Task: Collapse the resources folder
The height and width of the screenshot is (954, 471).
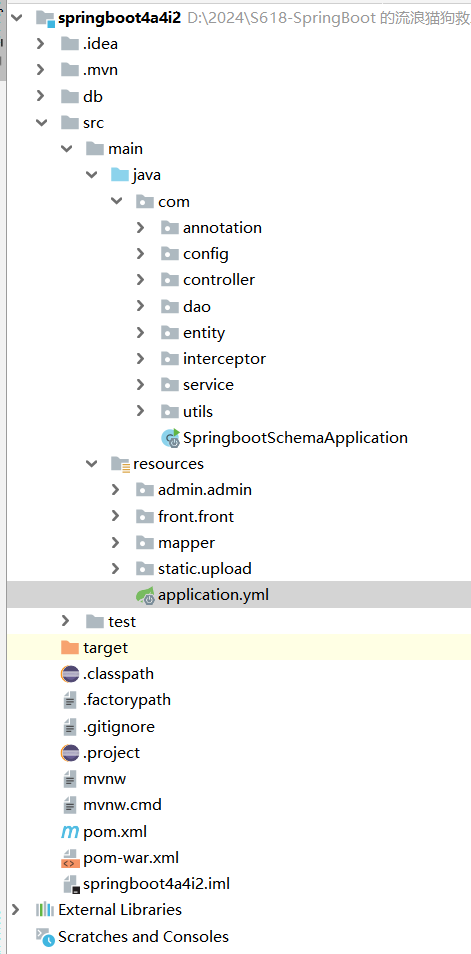Action: pyautogui.click(x=92, y=464)
